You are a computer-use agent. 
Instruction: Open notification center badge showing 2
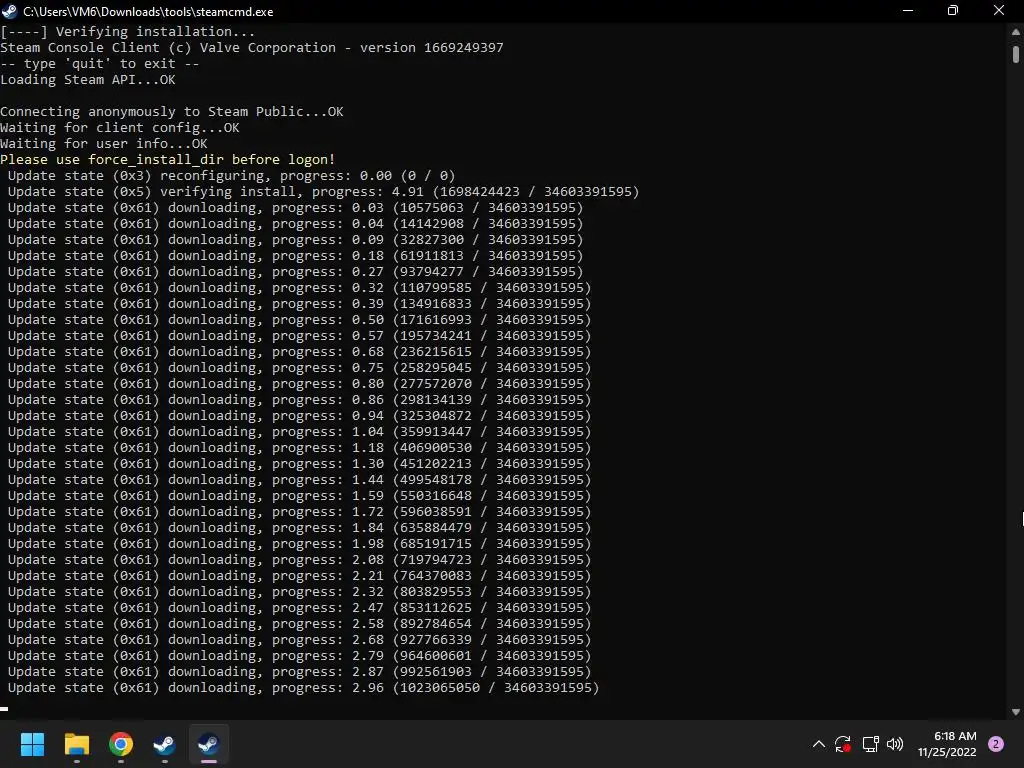click(996, 744)
